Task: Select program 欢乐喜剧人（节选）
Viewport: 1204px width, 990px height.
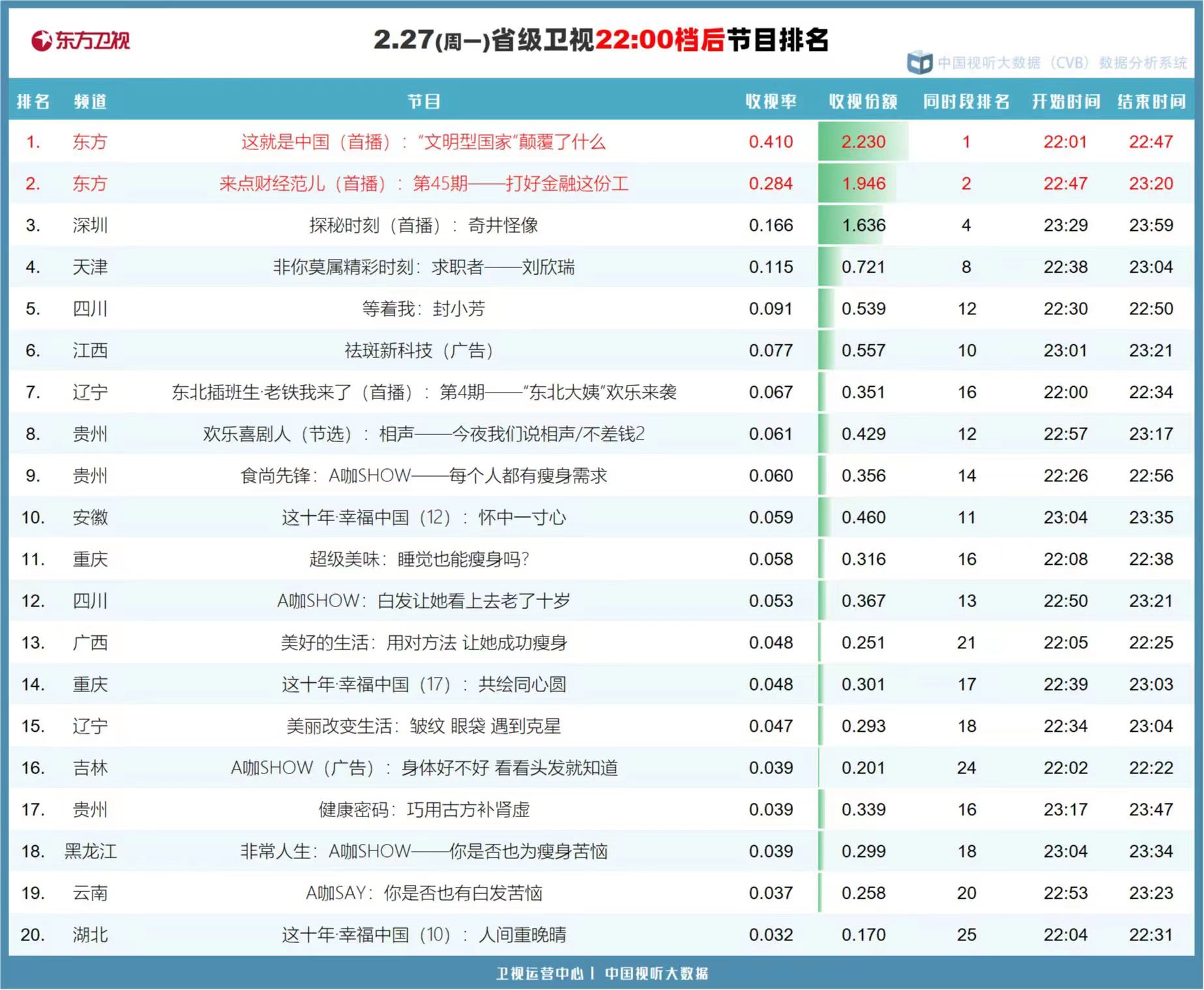Action: click(x=424, y=434)
